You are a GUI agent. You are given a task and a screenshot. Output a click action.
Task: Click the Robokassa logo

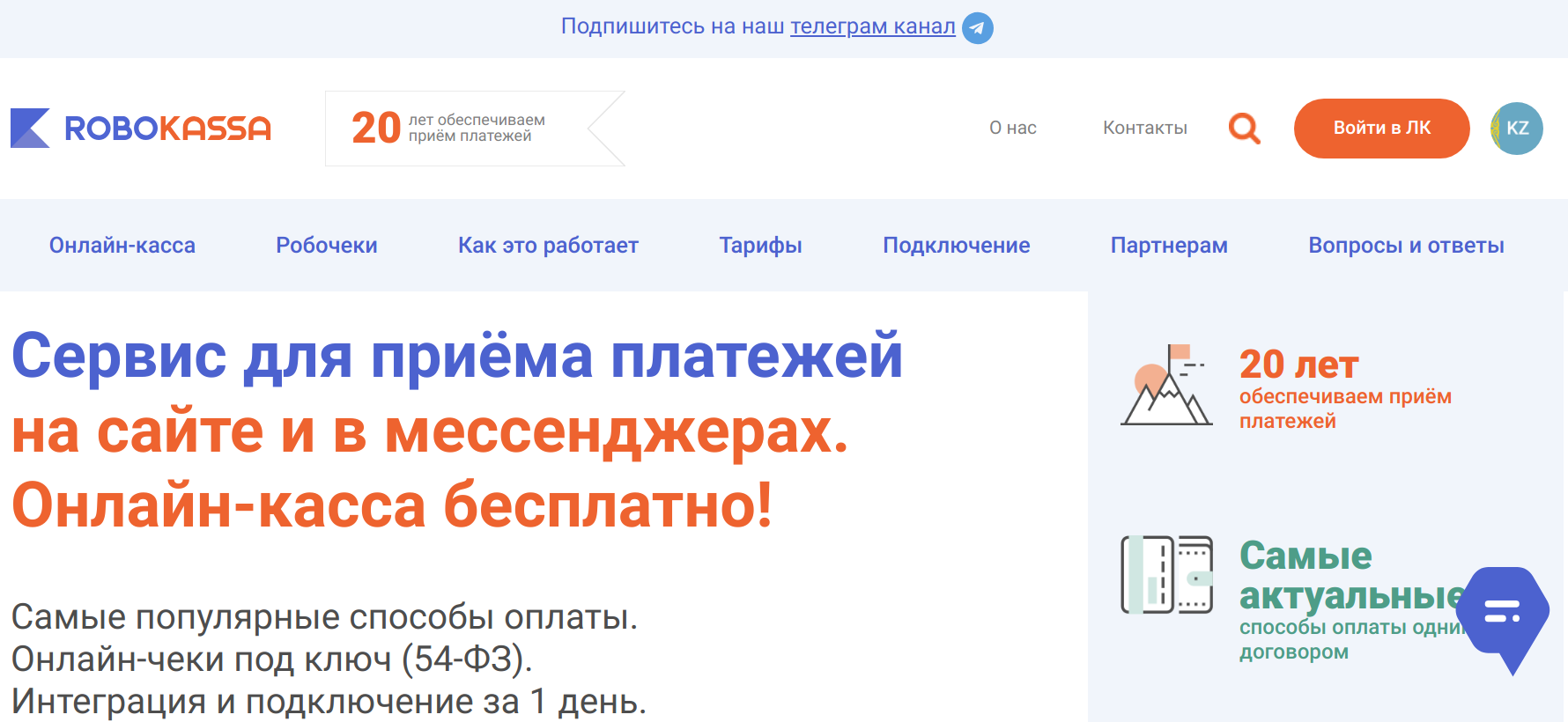[x=141, y=128]
